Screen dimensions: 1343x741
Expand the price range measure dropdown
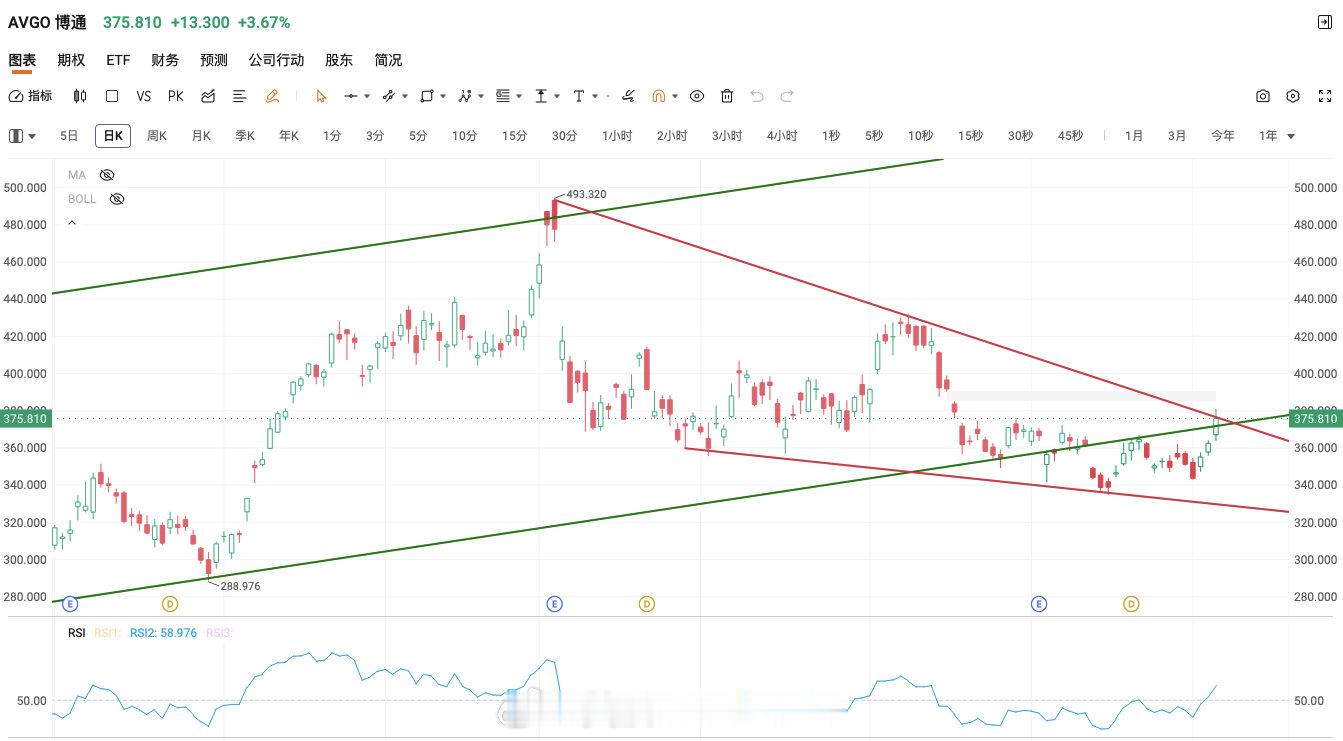point(557,97)
